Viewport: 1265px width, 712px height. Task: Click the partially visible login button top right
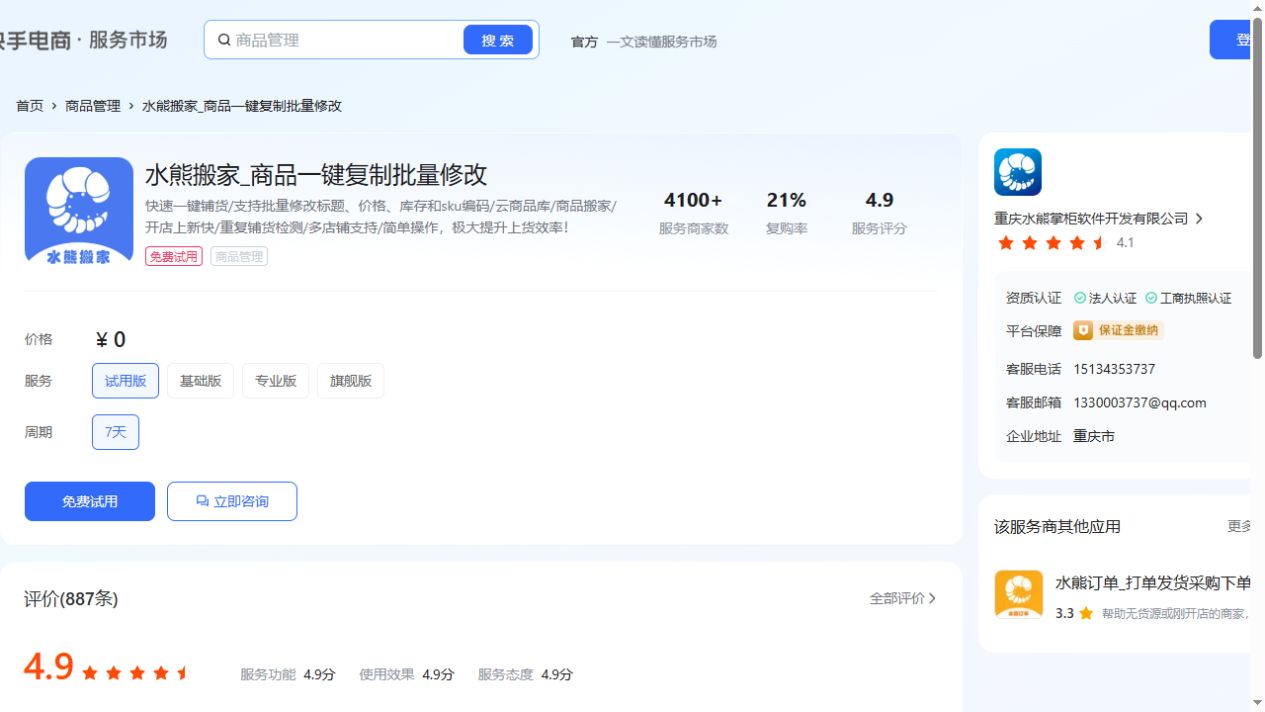[1230, 40]
